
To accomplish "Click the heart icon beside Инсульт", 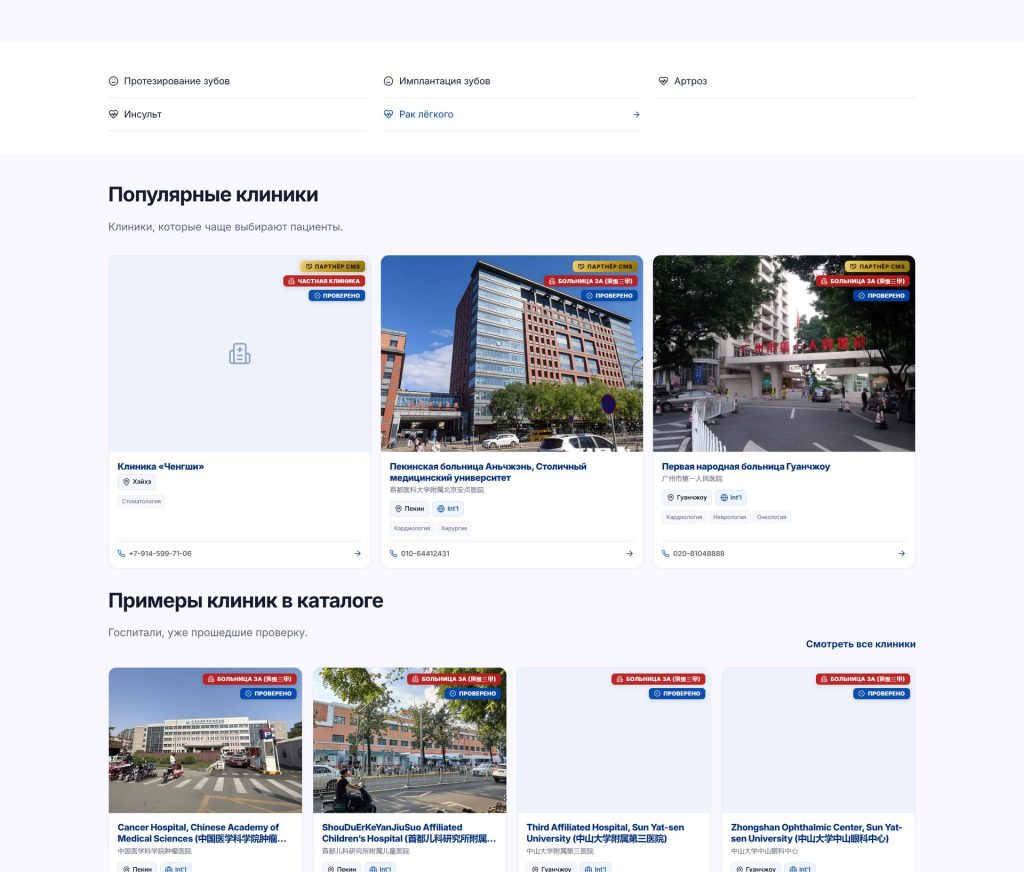I will (x=113, y=114).
